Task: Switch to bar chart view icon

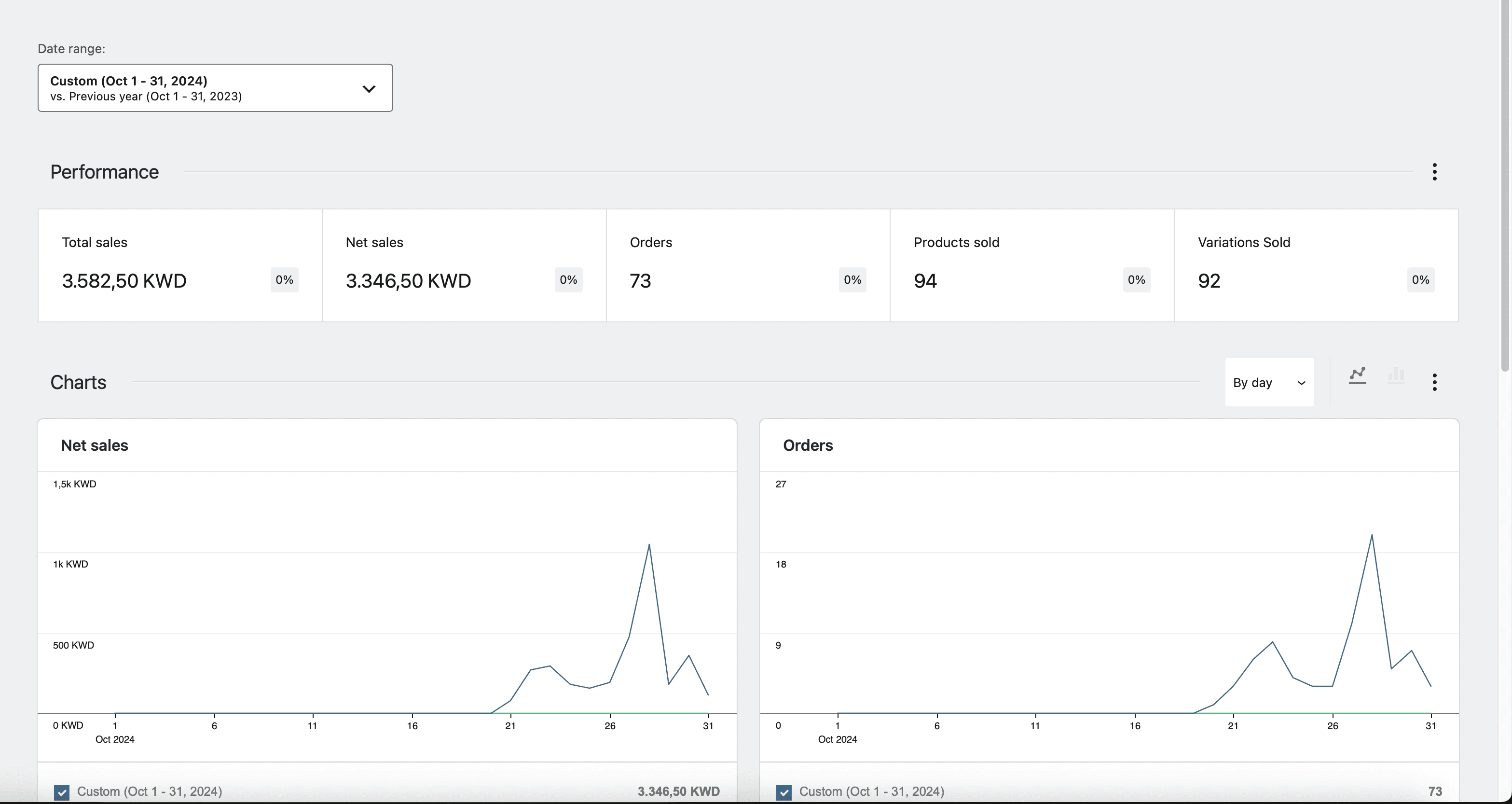Action: [1396, 376]
